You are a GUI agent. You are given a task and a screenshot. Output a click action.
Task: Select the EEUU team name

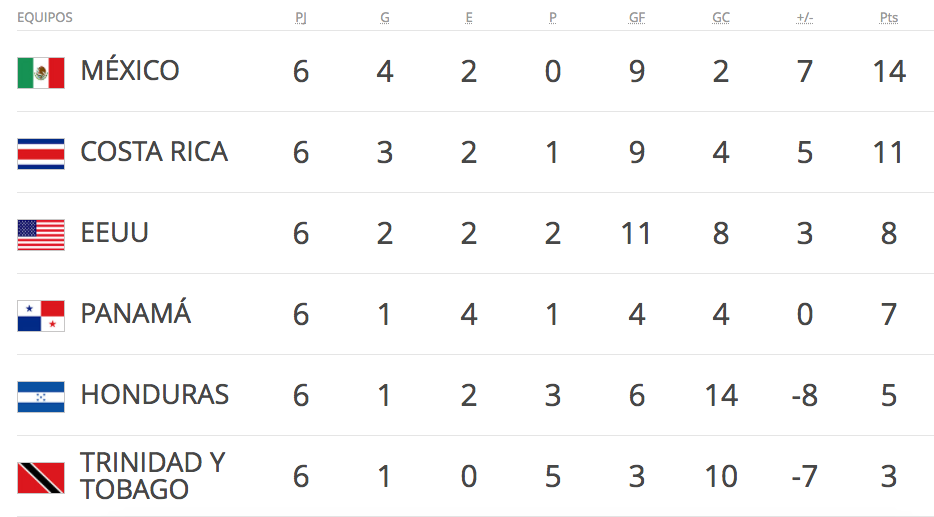(114, 233)
